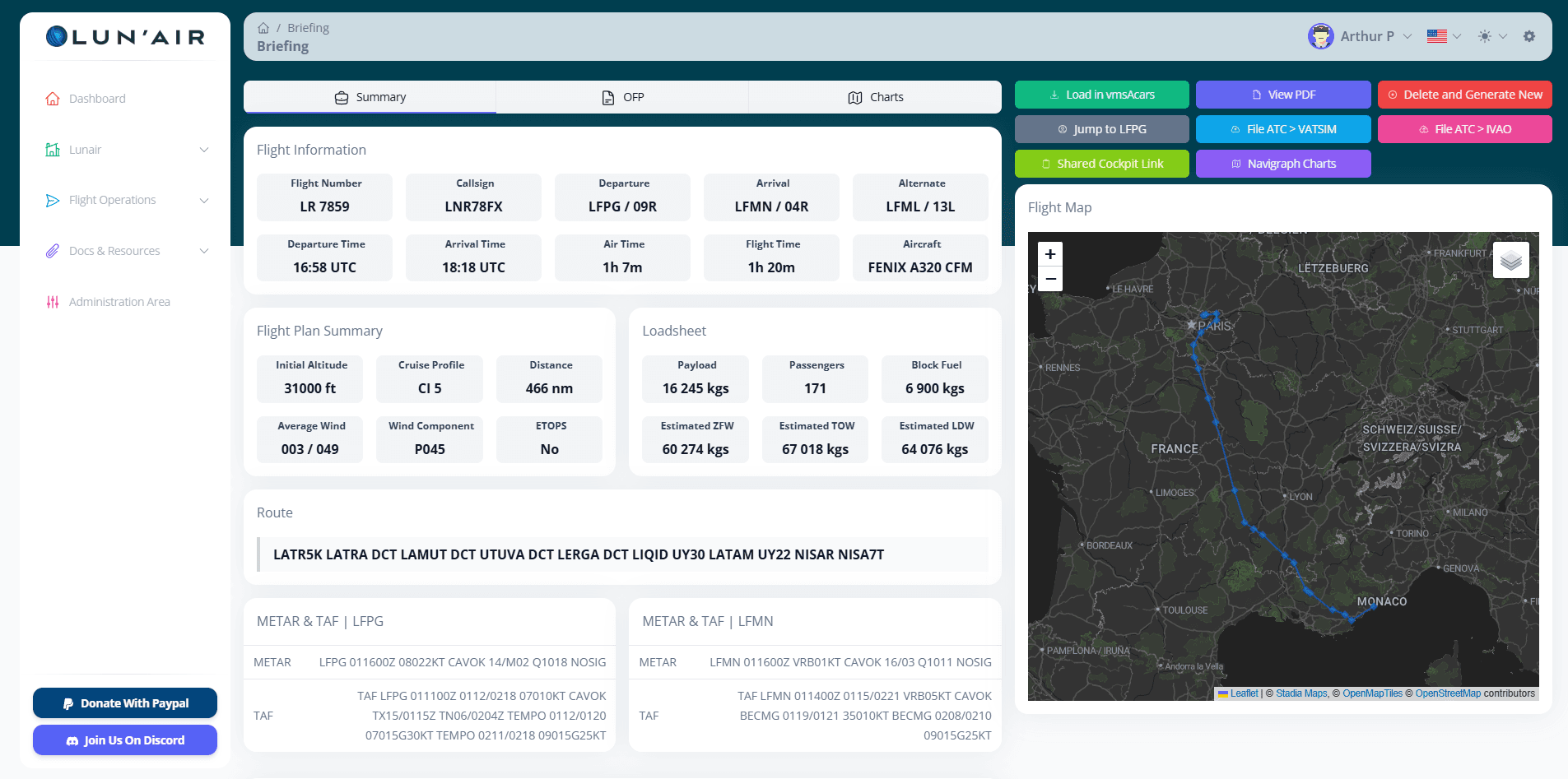Go to Dashboard in the sidebar

coord(97,99)
